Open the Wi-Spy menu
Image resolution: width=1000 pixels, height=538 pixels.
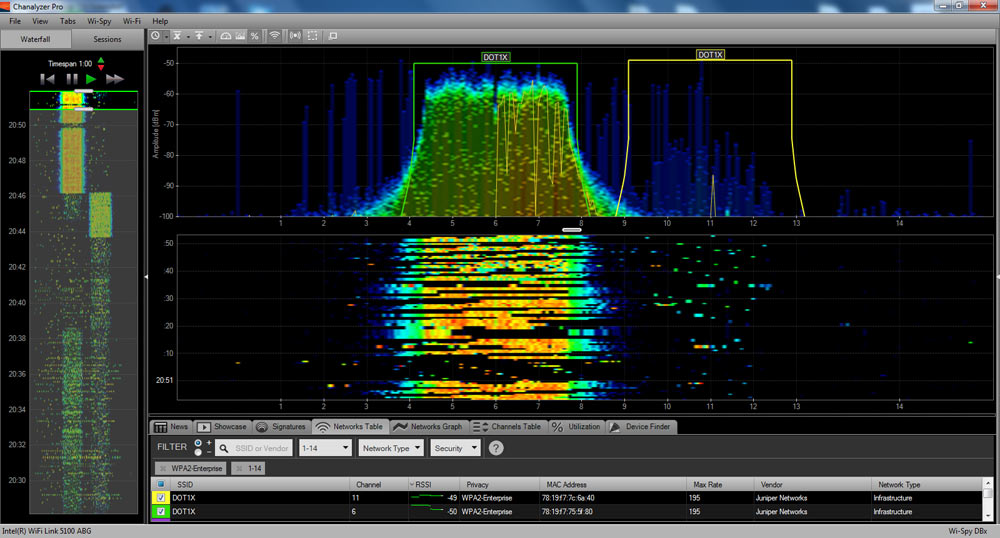[99, 20]
